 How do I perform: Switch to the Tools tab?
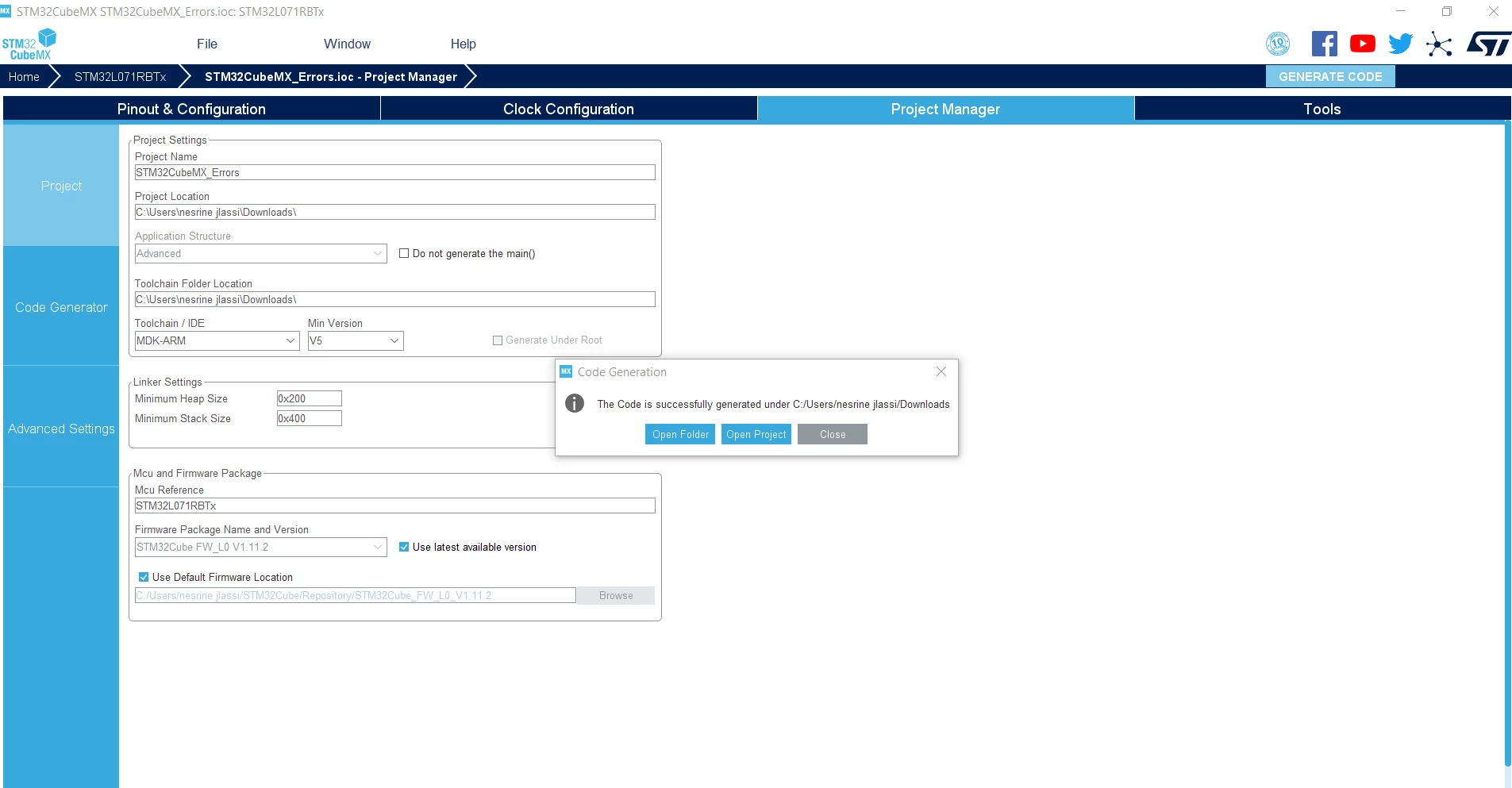[1322, 109]
